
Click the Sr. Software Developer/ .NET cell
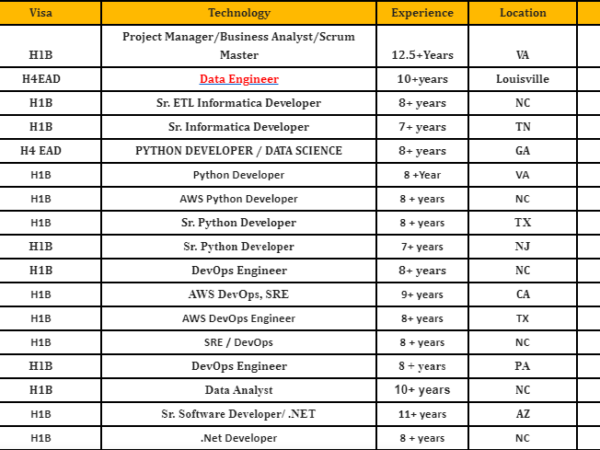click(x=238, y=414)
